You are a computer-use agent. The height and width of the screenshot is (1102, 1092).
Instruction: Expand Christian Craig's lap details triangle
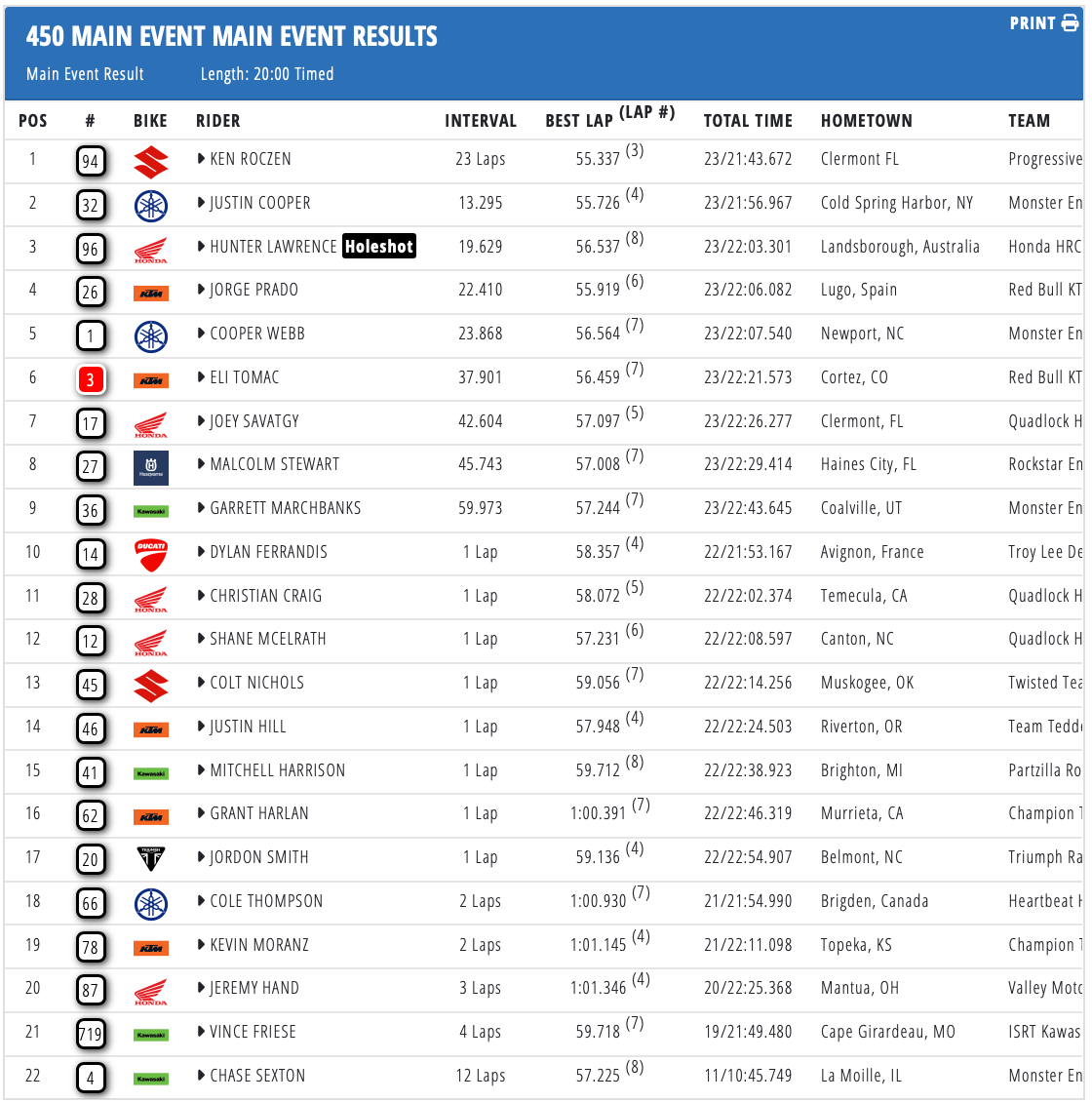[x=202, y=596]
